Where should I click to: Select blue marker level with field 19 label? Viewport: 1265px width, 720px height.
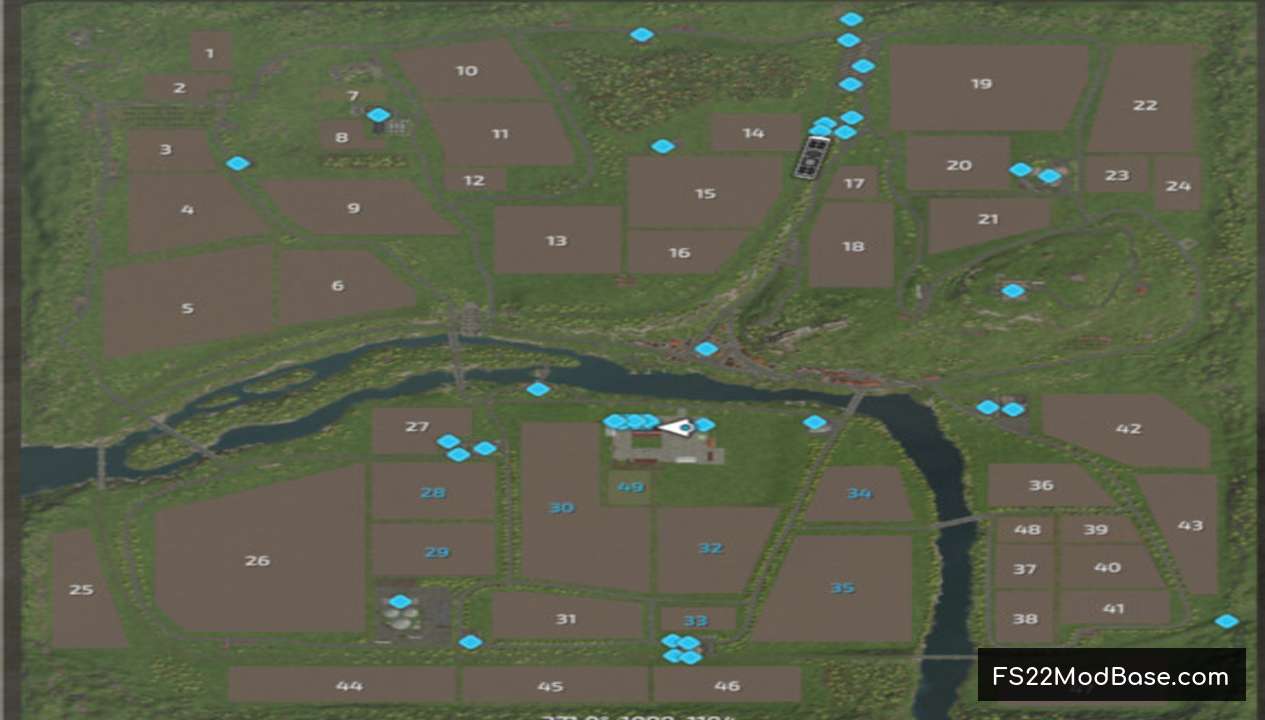pos(850,84)
